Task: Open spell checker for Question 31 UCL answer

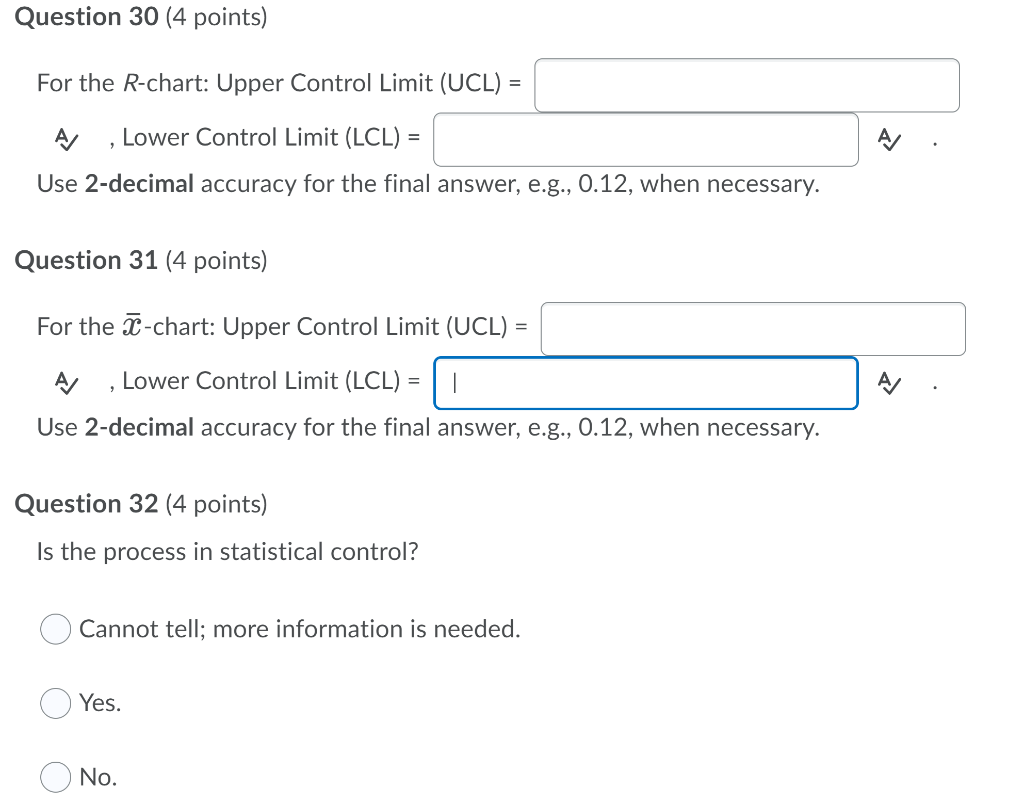Action: point(67,383)
